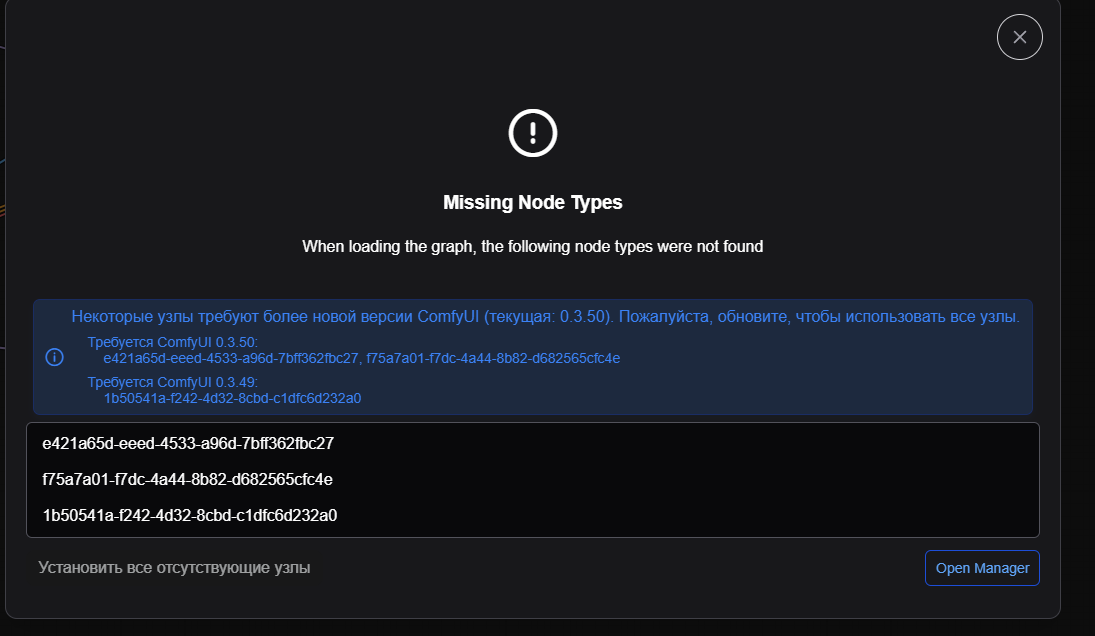Viewport: 1095px width, 636px height.
Task: Click the 'When loading the graph' subtitle
Action: 532,246
